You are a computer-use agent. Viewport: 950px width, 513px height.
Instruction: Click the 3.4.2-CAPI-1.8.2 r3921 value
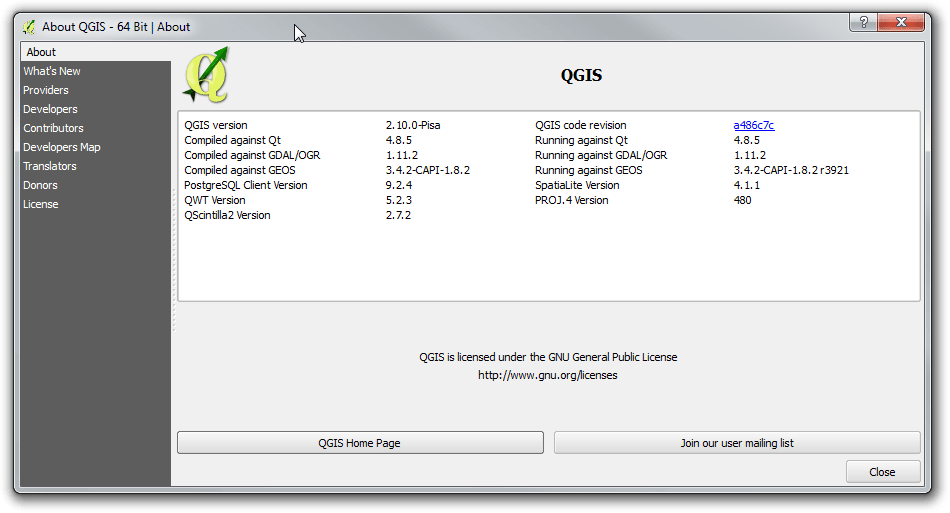click(791, 170)
